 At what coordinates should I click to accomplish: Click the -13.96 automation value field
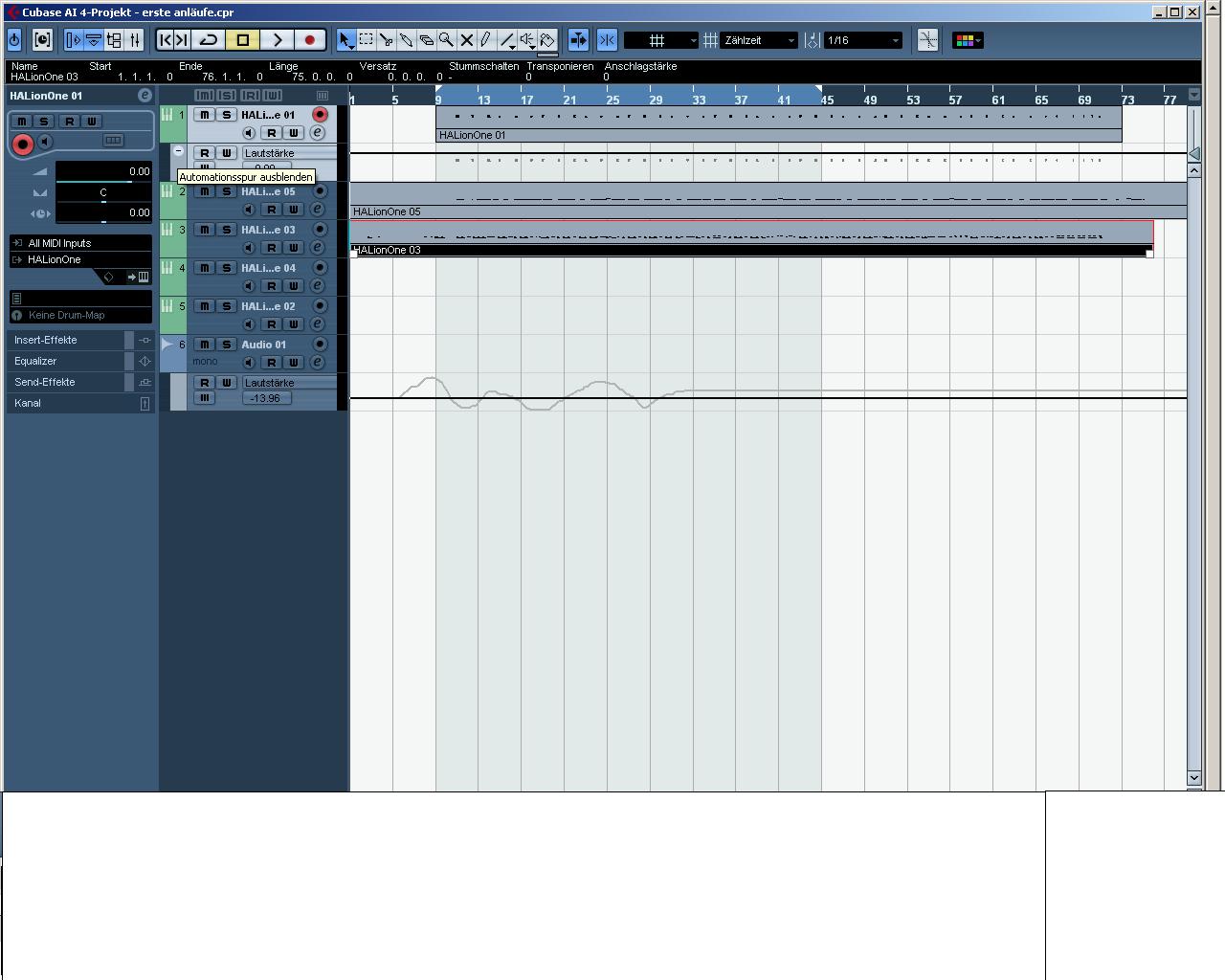[266, 398]
